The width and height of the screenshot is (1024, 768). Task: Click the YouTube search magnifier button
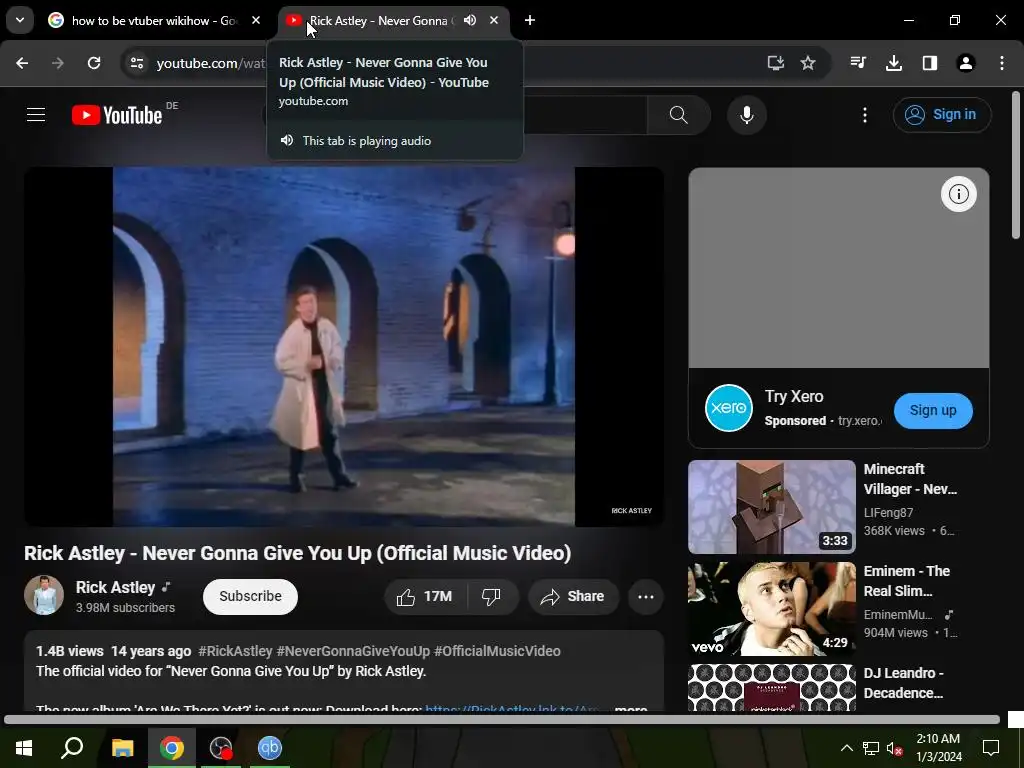point(679,115)
